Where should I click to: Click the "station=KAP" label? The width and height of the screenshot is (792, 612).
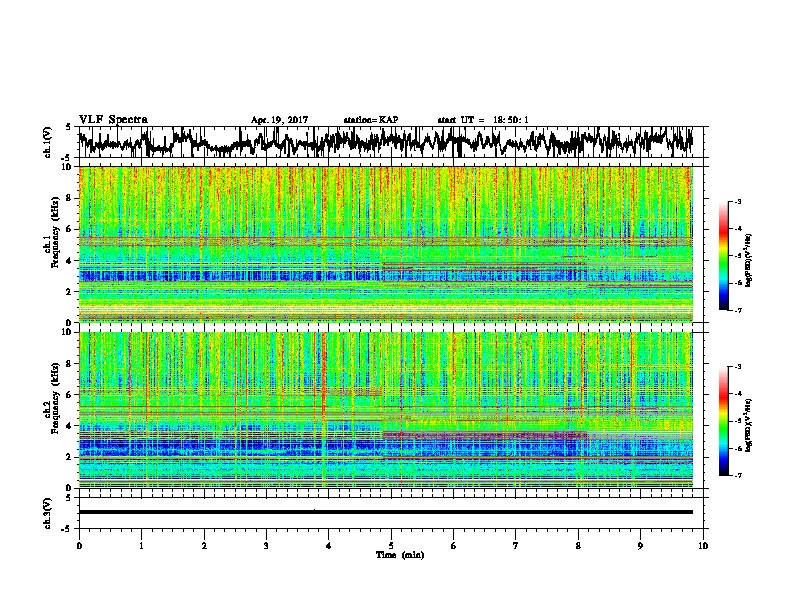coord(371,120)
